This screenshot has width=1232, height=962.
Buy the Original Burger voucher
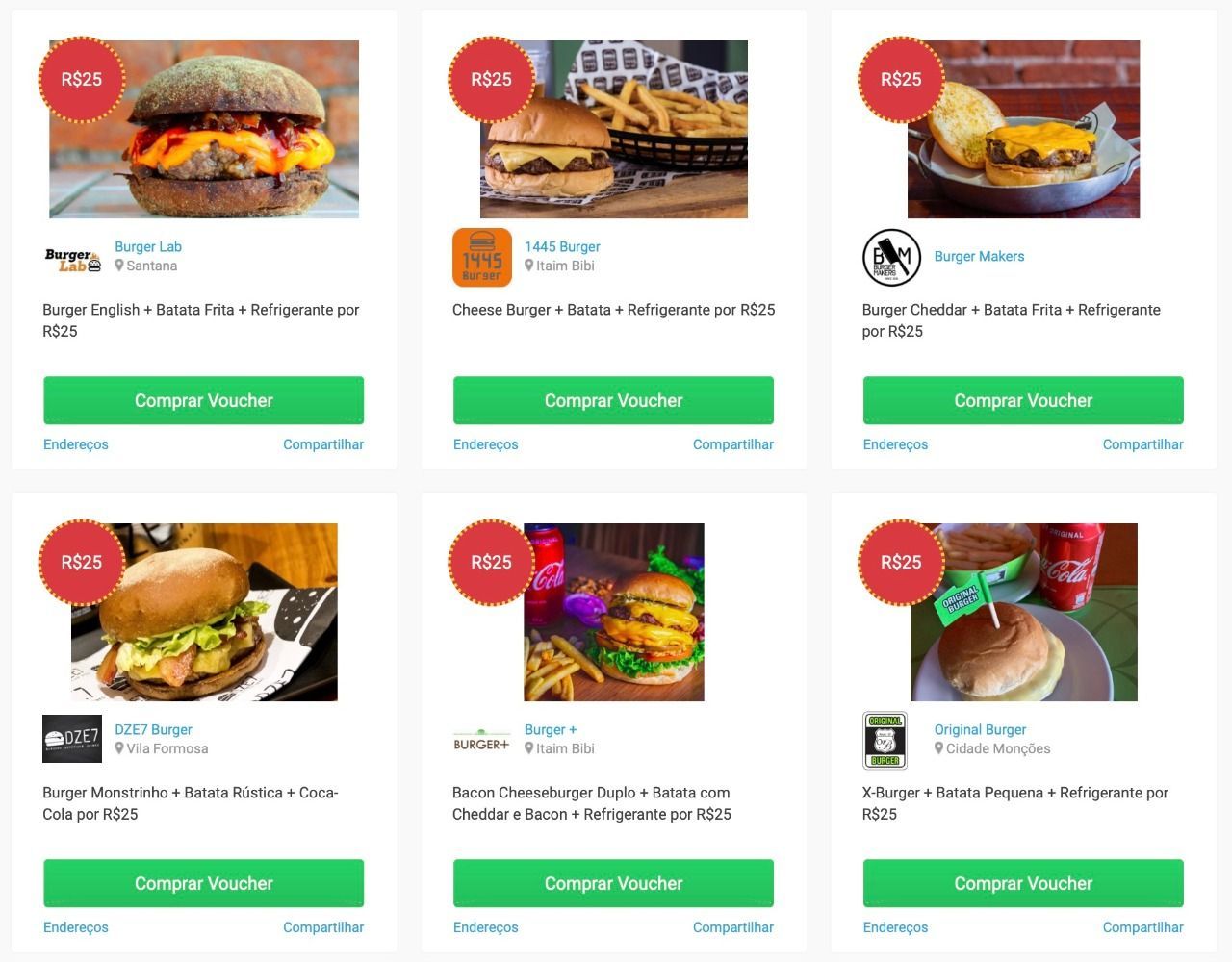click(x=1023, y=883)
